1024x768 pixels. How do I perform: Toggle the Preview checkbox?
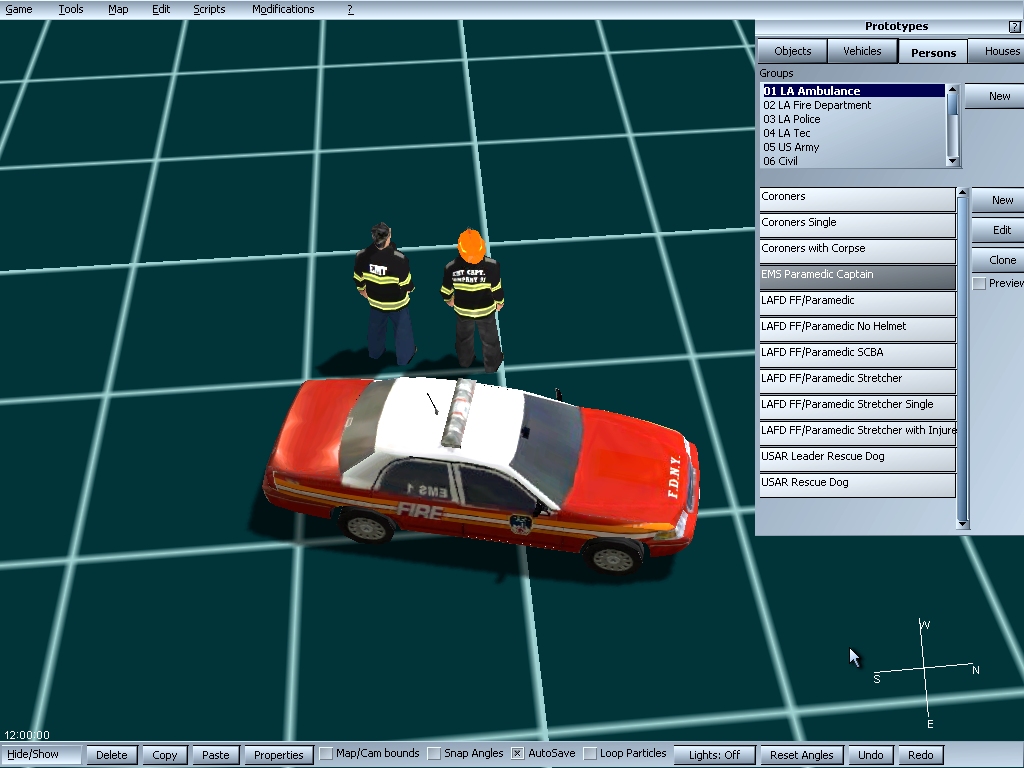coord(979,283)
